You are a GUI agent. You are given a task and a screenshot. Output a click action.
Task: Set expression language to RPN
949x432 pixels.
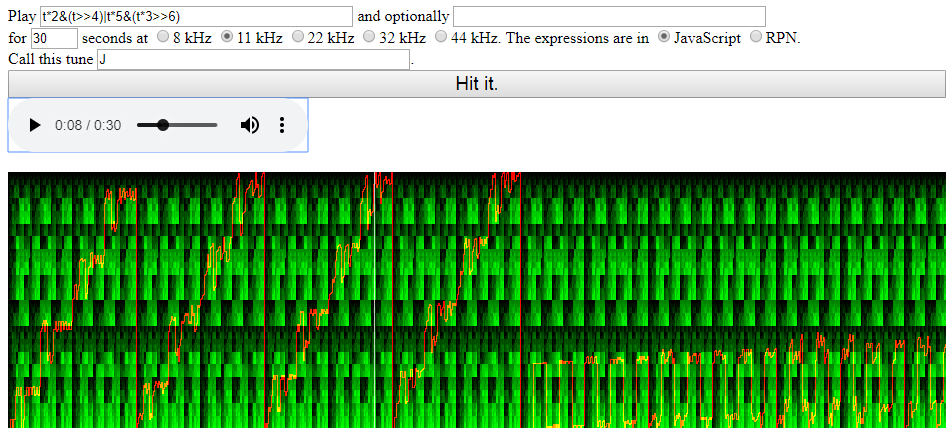coord(756,37)
